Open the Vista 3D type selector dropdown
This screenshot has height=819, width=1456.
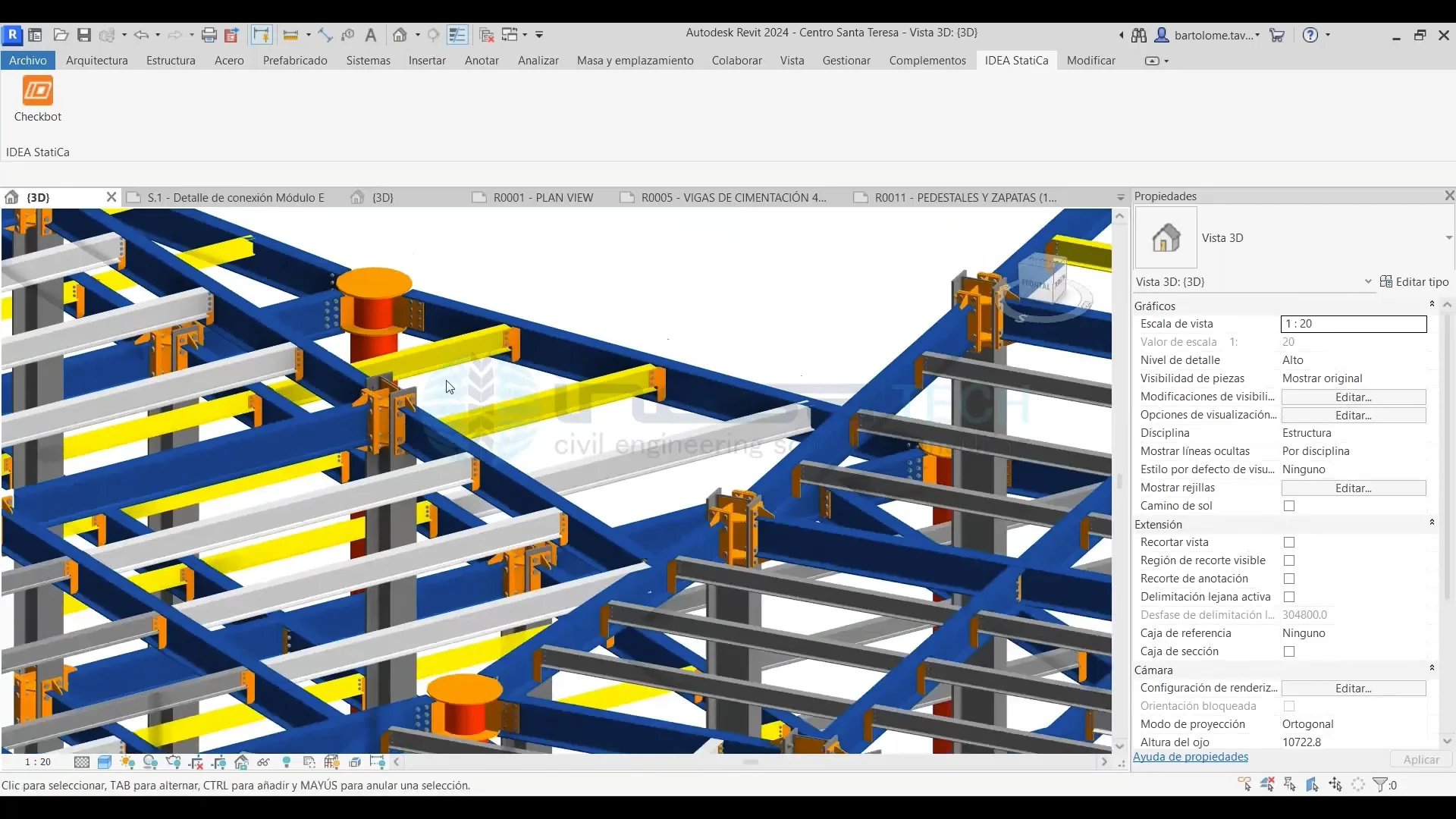point(1368,281)
